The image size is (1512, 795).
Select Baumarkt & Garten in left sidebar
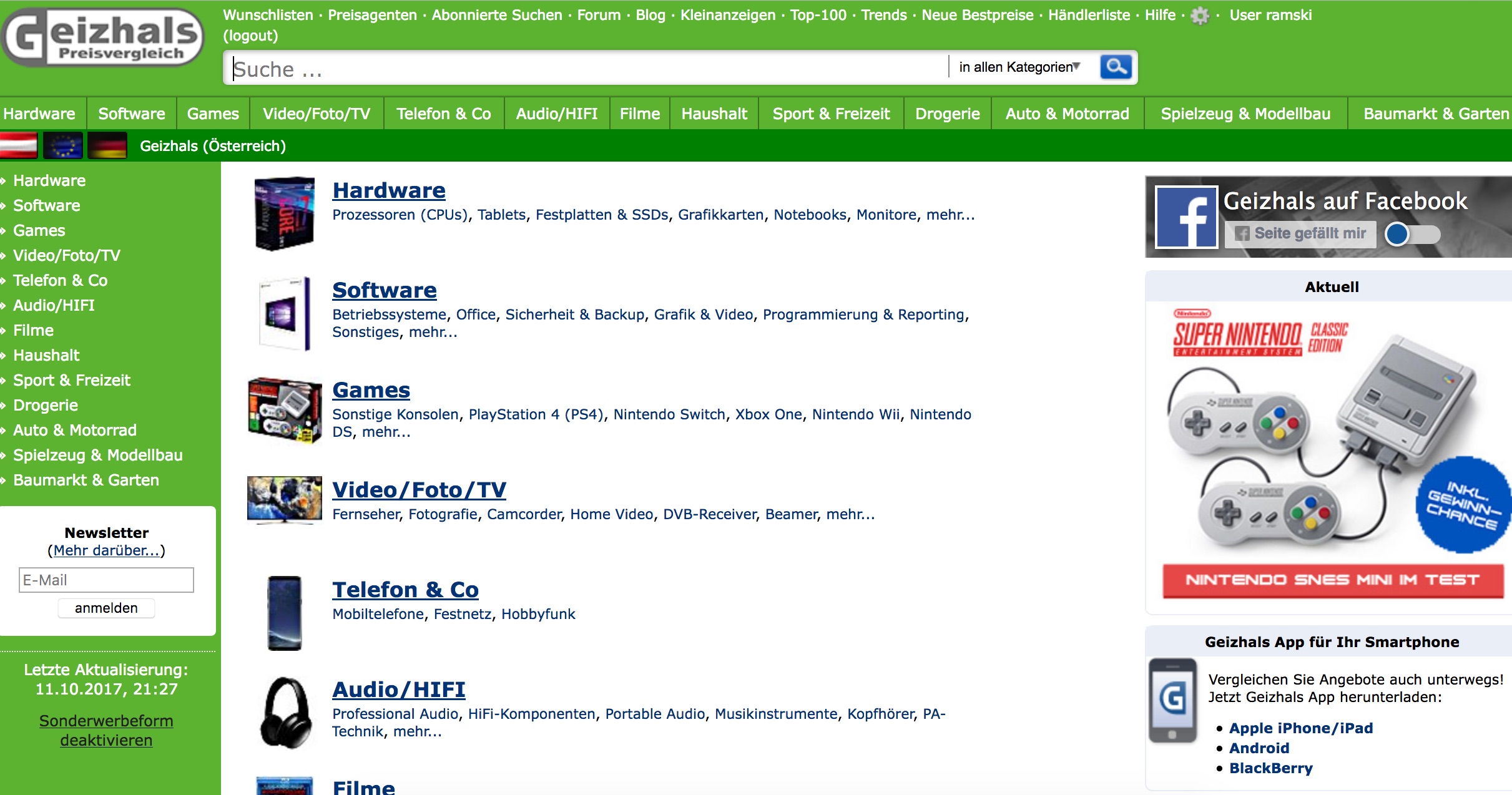point(86,480)
